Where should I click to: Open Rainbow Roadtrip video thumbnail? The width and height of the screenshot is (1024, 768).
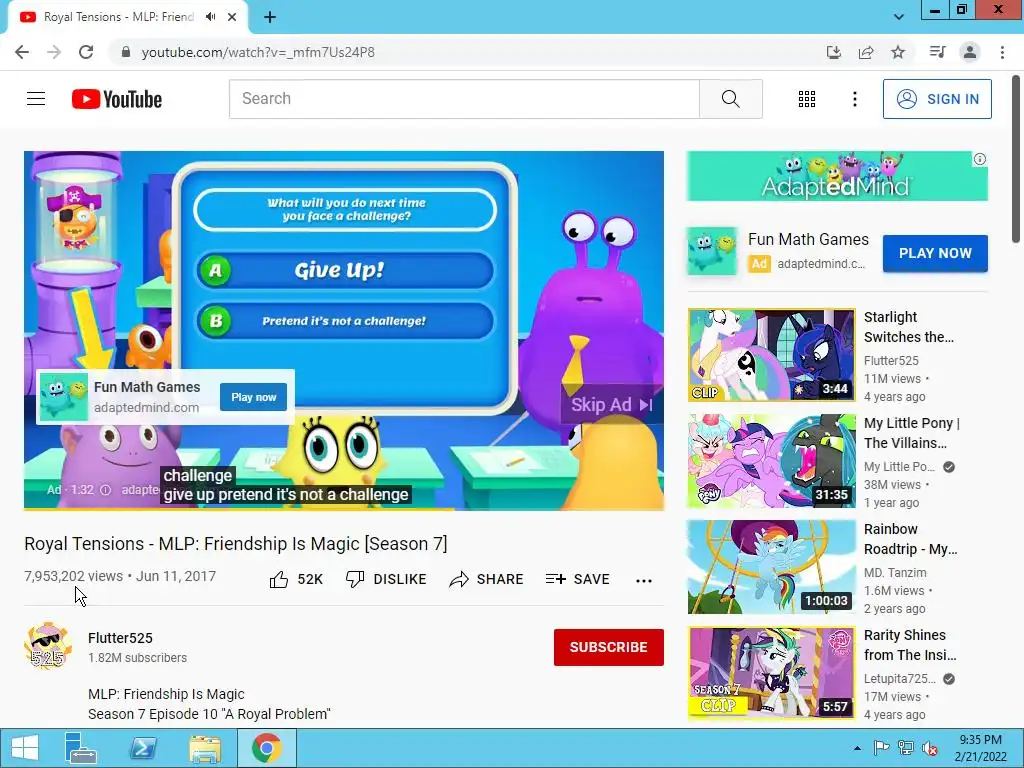point(771,567)
